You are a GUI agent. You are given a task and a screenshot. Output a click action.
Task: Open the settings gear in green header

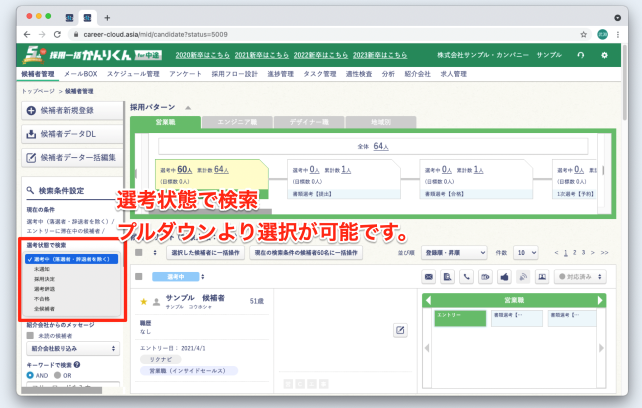tap(604, 55)
